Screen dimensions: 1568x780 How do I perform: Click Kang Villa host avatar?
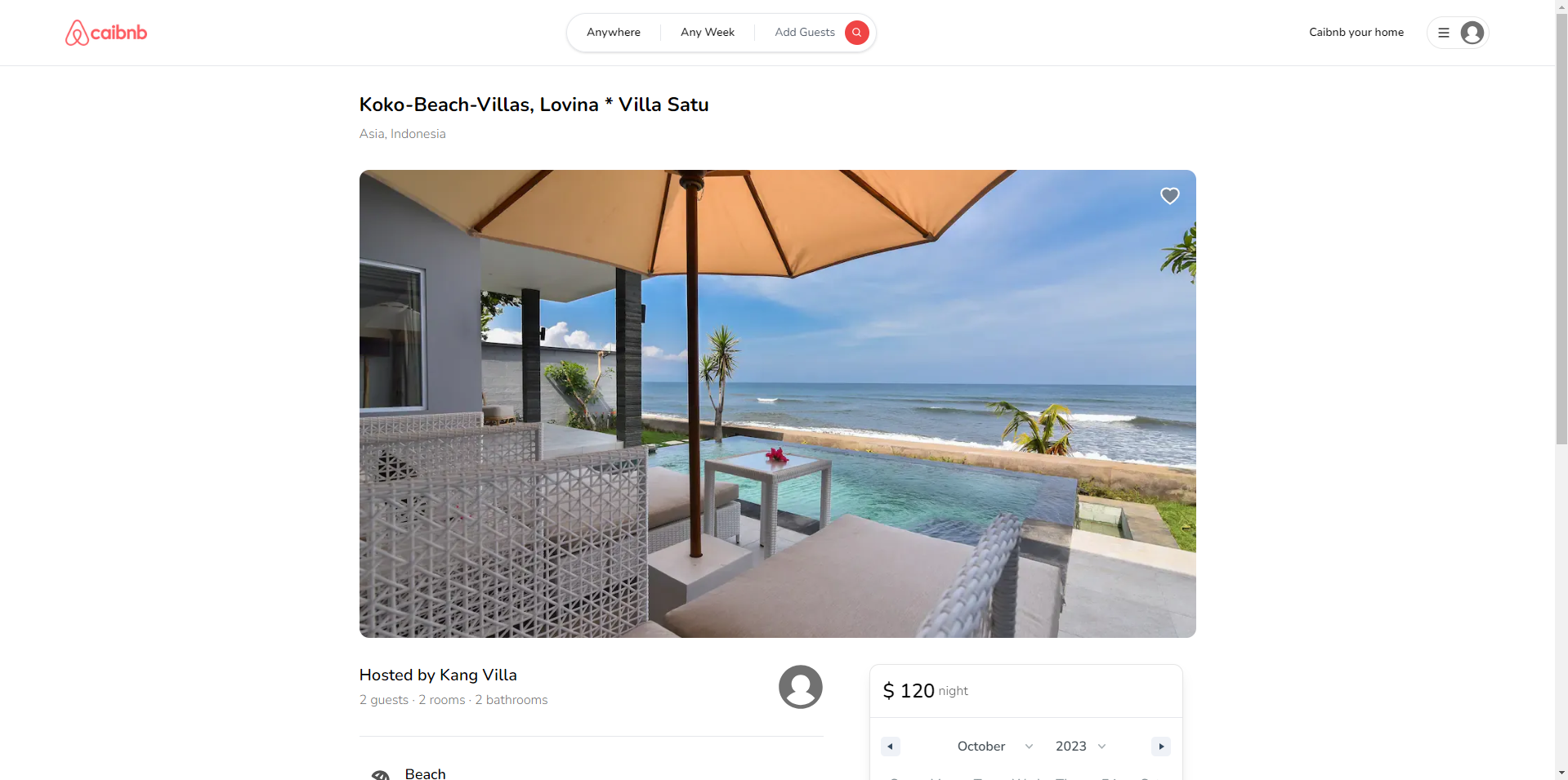(x=800, y=687)
